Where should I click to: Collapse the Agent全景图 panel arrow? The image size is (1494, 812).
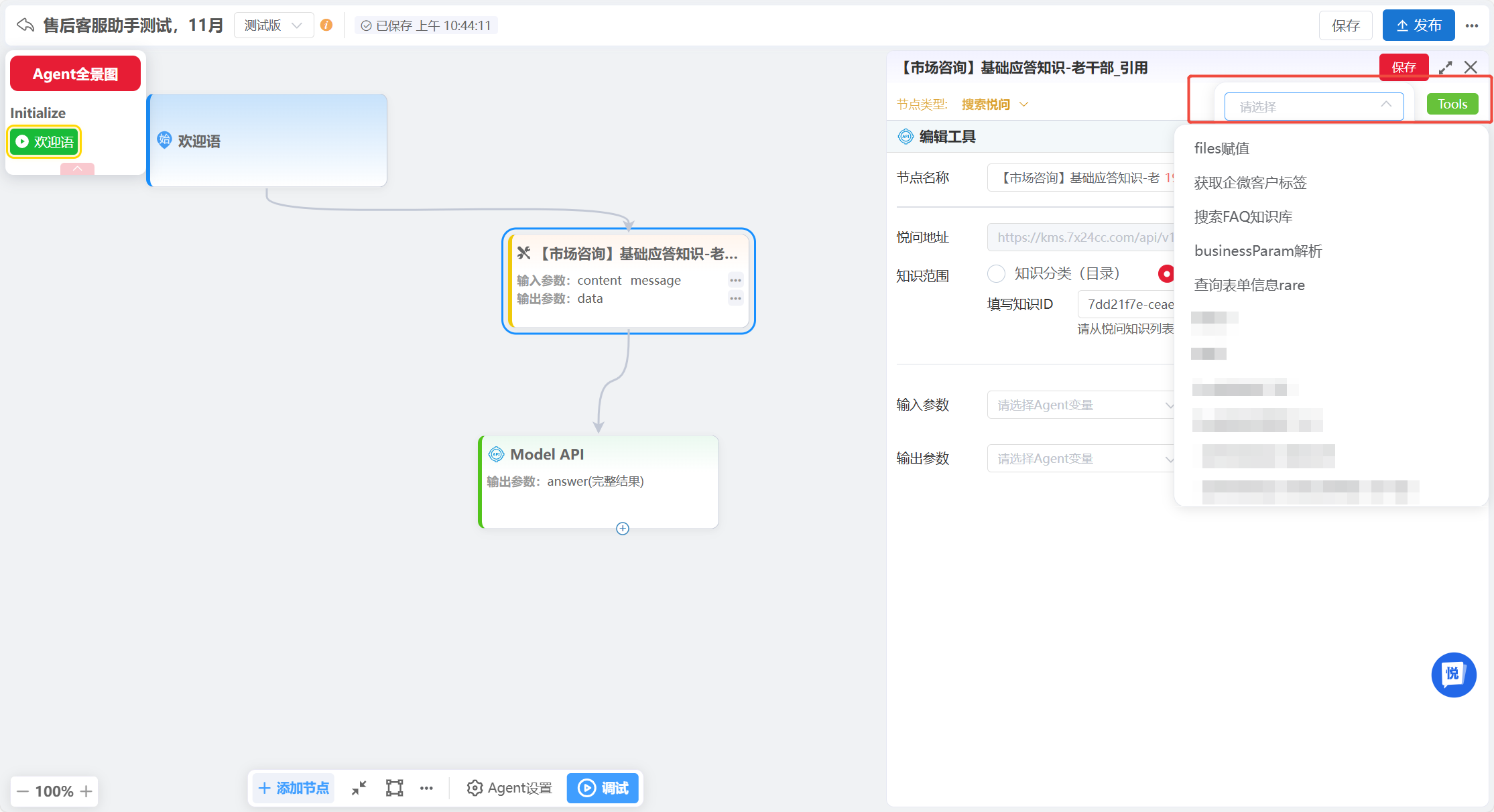click(77, 169)
